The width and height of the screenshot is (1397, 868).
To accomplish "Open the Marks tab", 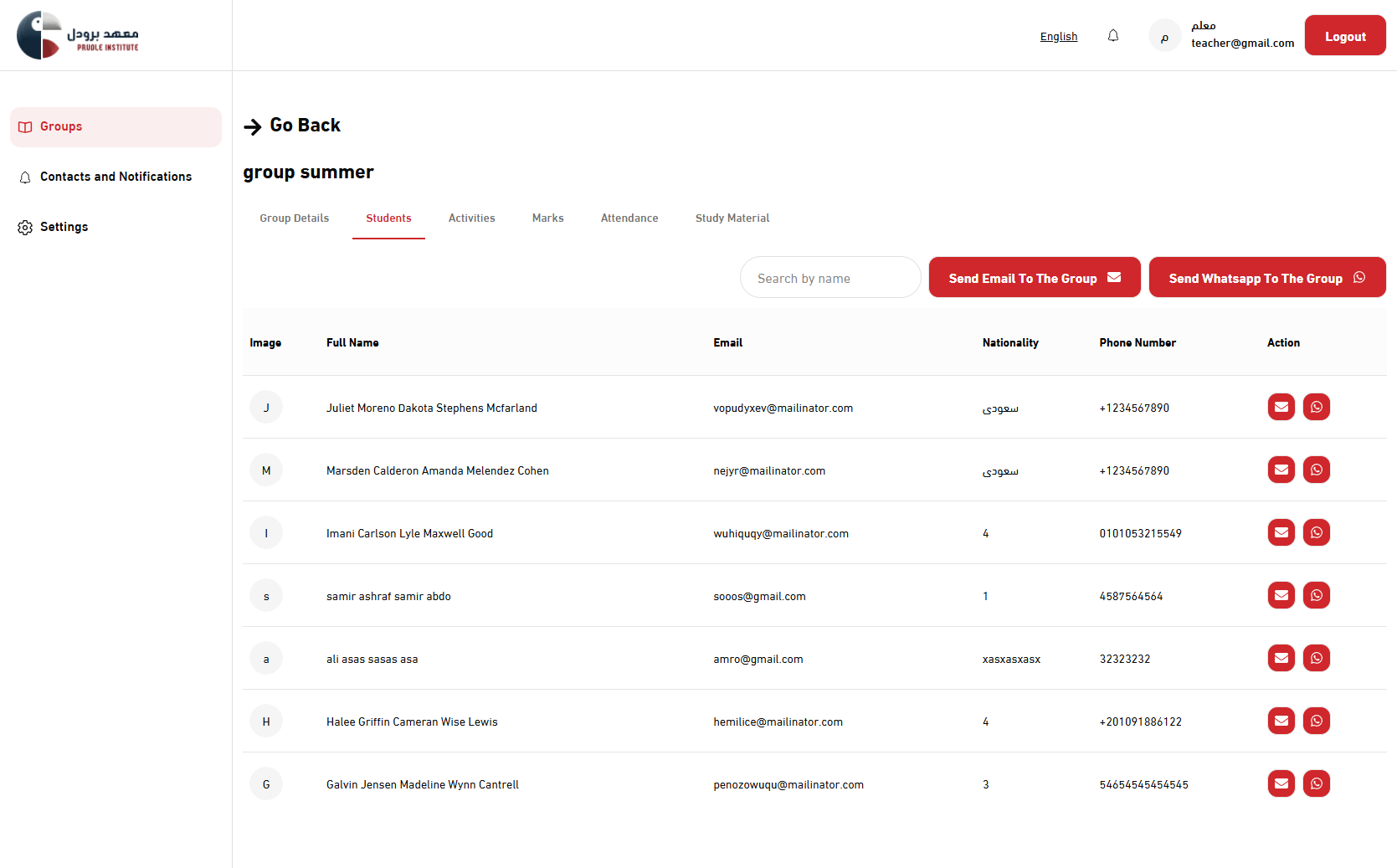I will [x=547, y=218].
